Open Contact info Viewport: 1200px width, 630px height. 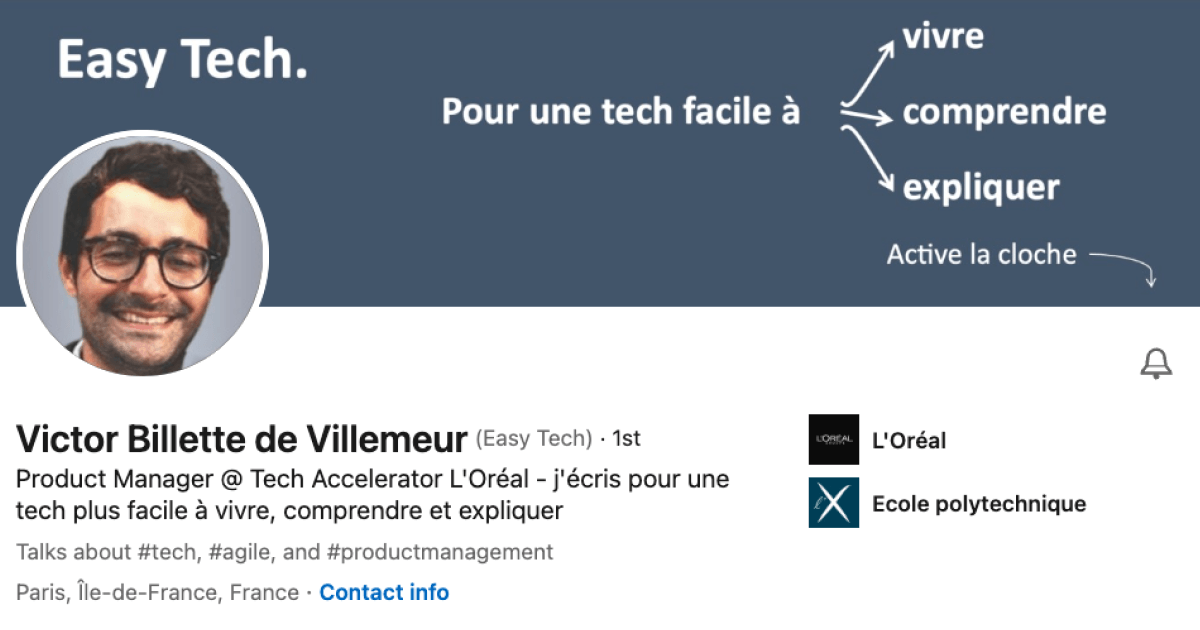click(384, 592)
